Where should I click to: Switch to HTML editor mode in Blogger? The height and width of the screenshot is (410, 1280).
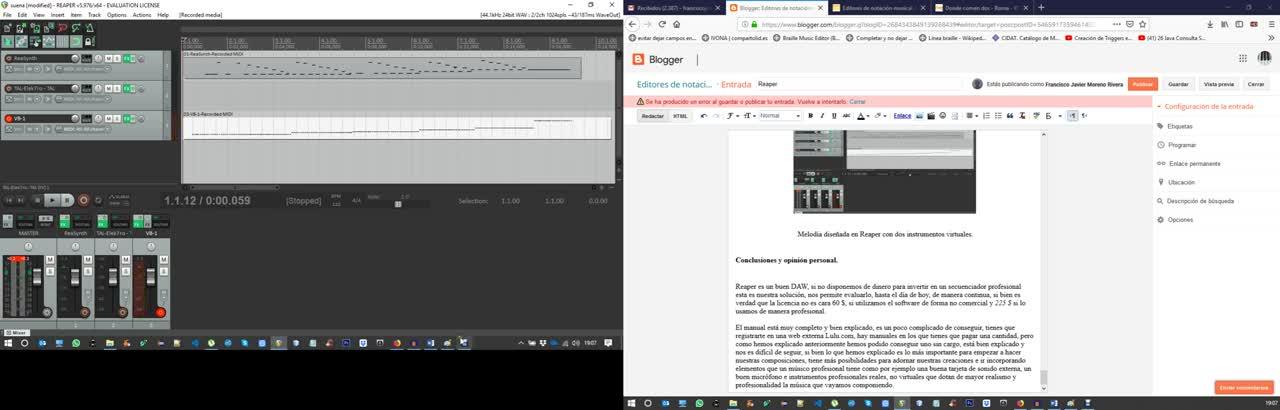click(680, 115)
